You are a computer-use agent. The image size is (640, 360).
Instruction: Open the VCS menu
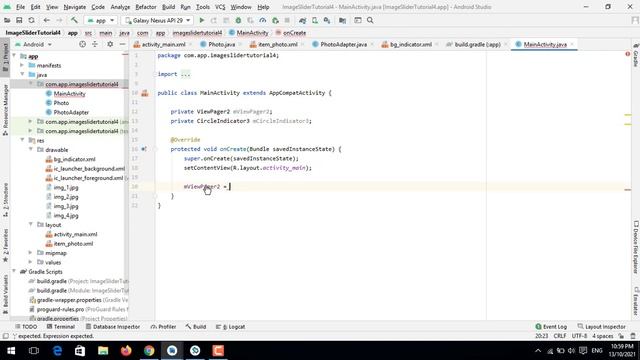pyautogui.click(x=220, y=7)
